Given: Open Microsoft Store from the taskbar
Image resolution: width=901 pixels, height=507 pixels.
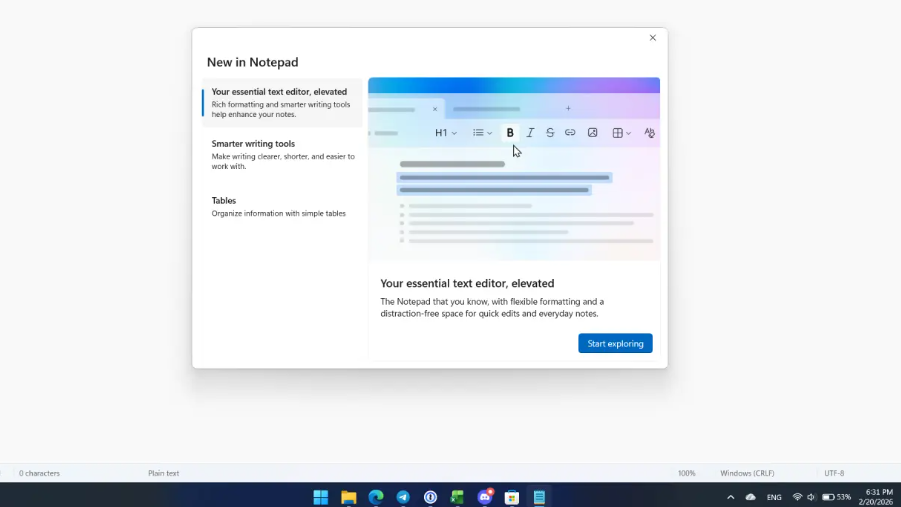Looking at the screenshot, I should point(512,497).
